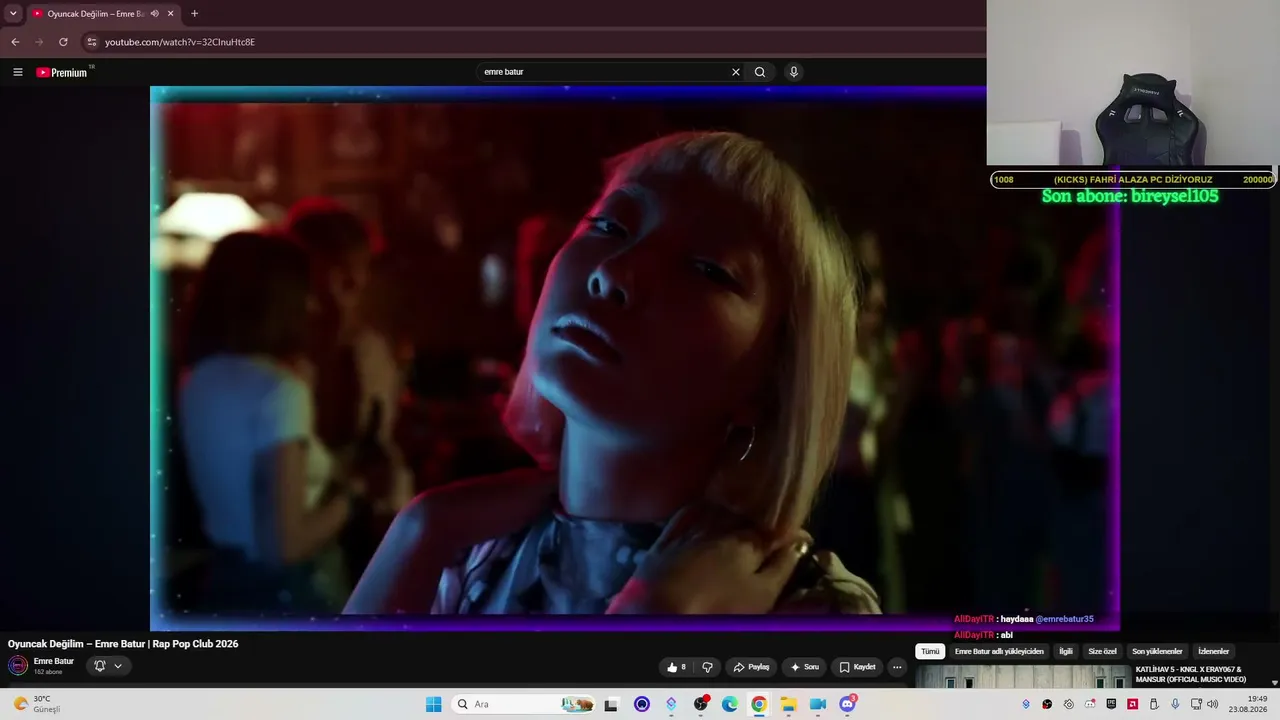This screenshot has height=720, width=1280.
Task: Go forward in browser history
Action: pyautogui.click(x=39, y=42)
